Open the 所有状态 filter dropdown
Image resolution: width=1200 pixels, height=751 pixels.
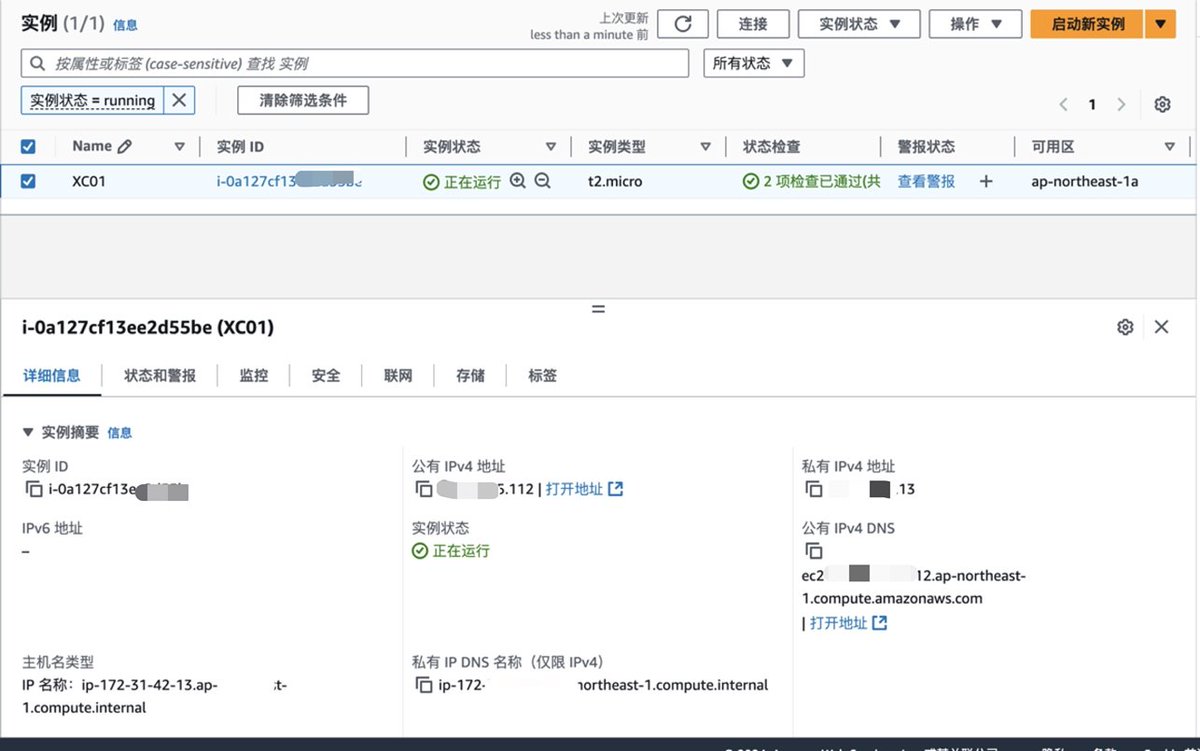[x=751, y=62]
